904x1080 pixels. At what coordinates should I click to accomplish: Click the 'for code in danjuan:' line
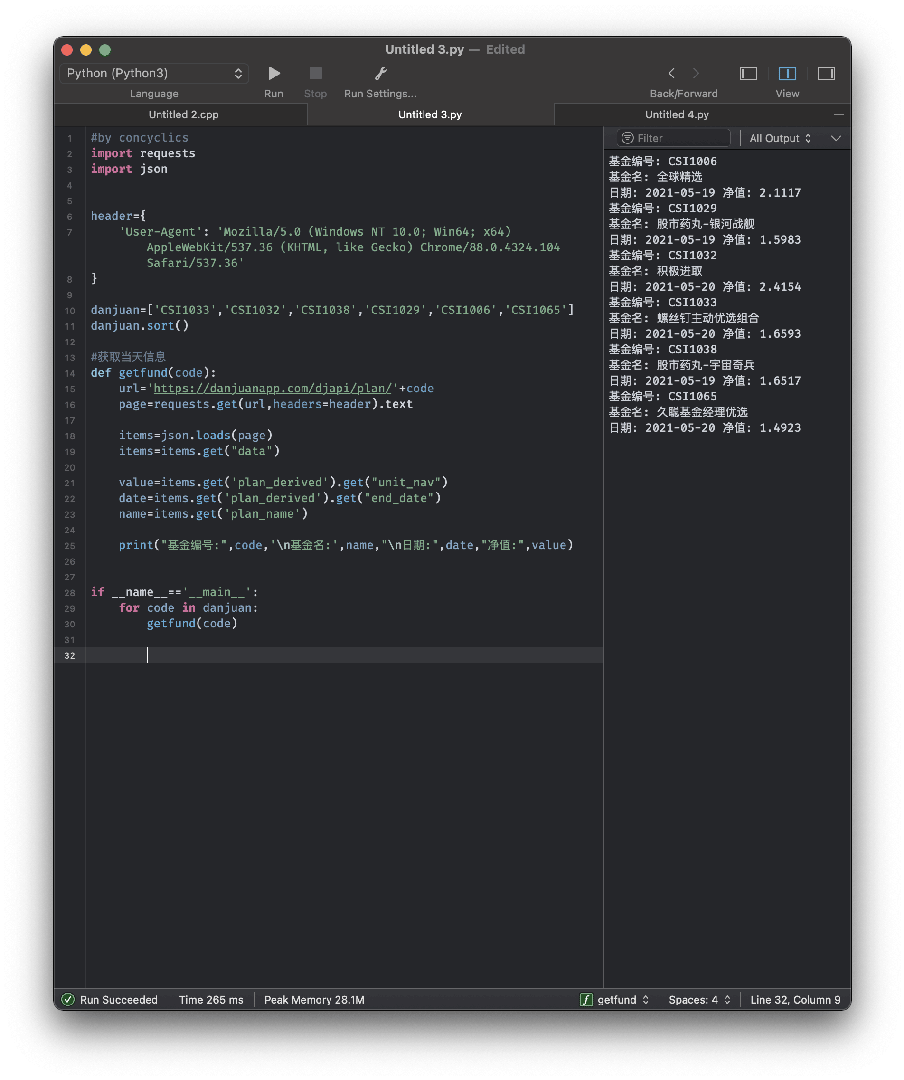point(188,608)
